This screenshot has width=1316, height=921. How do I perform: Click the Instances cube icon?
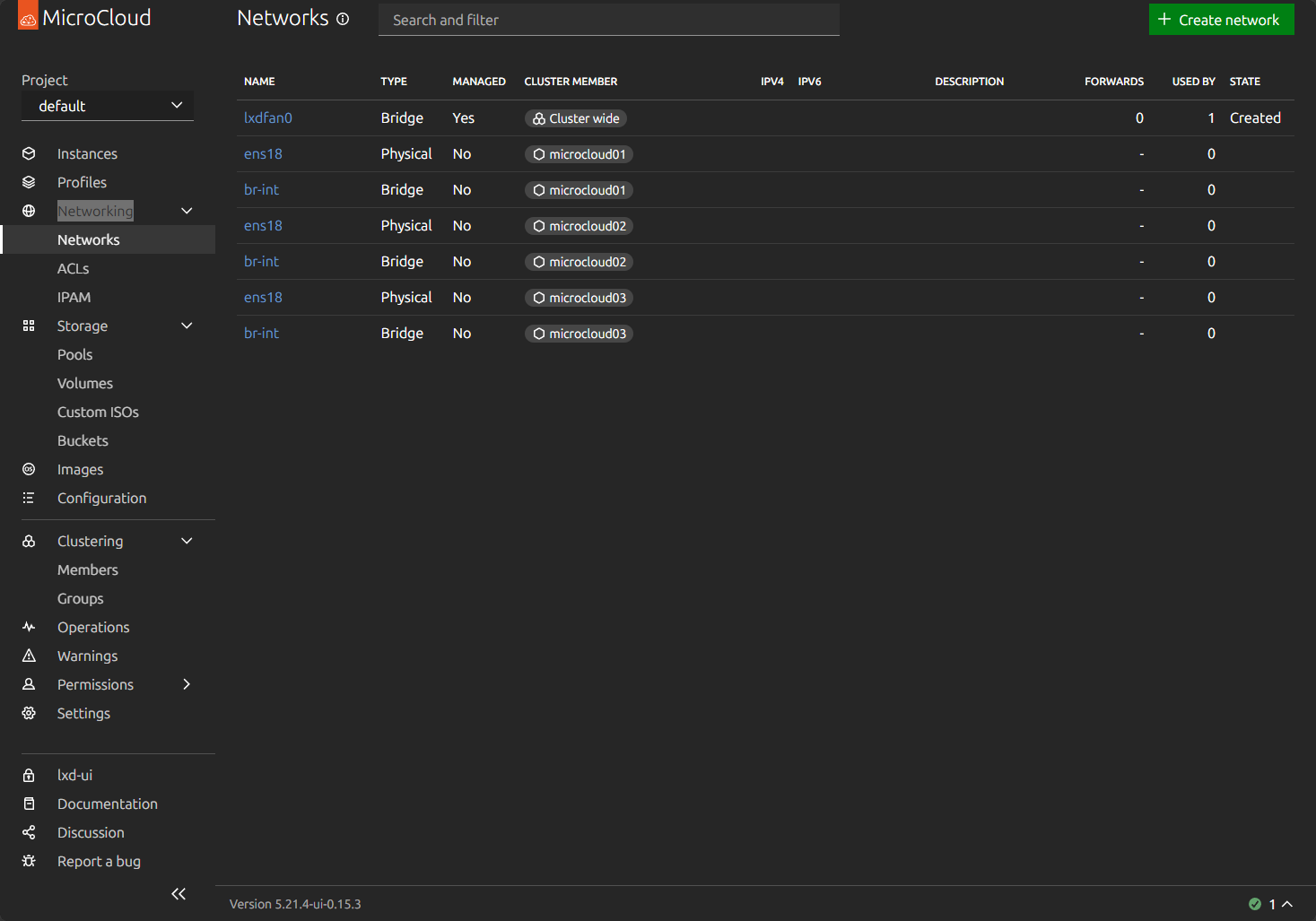(x=29, y=153)
